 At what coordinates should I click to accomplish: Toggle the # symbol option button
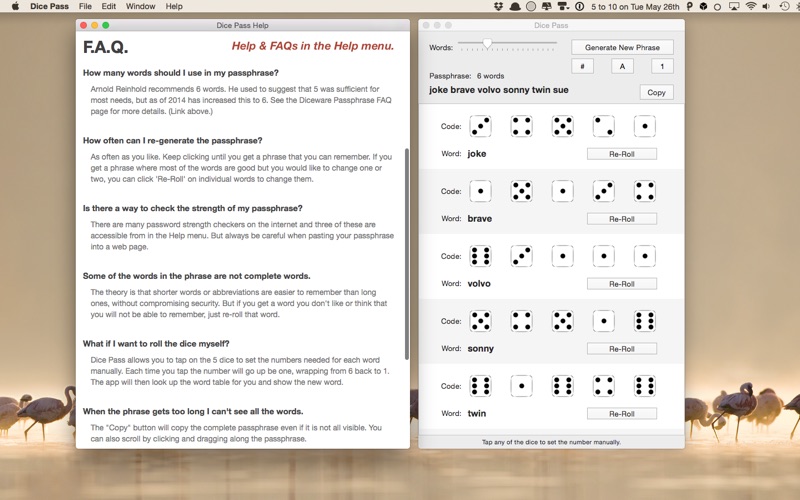[x=582, y=66]
